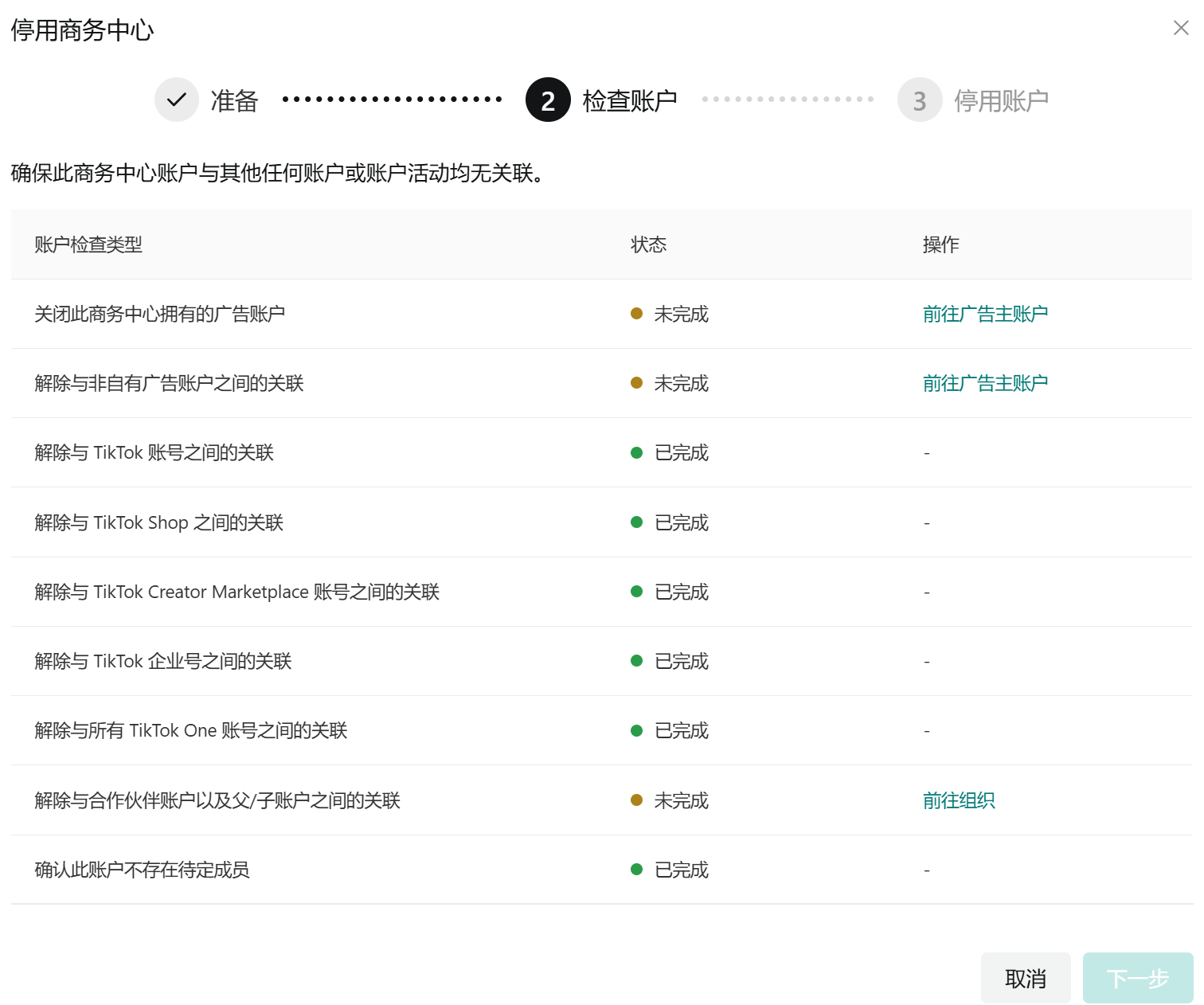Open 前往广告主账户 link for 非自有广告账户 row
1204x1005 pixels.
[985, 384]
